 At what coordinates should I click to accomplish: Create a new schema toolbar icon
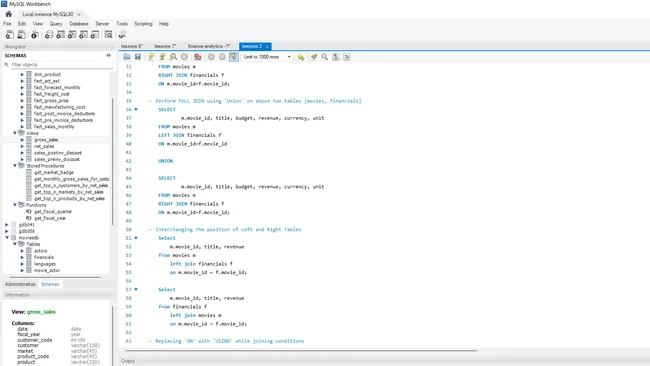coord(49,35)
